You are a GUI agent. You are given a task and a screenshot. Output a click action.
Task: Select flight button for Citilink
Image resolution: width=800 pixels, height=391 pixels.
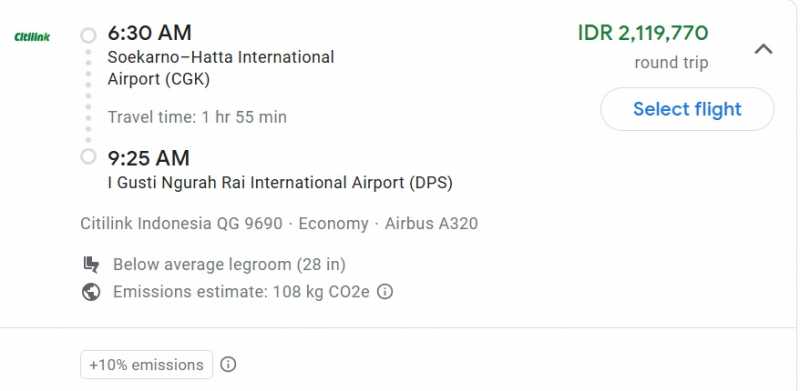point(687,109)
